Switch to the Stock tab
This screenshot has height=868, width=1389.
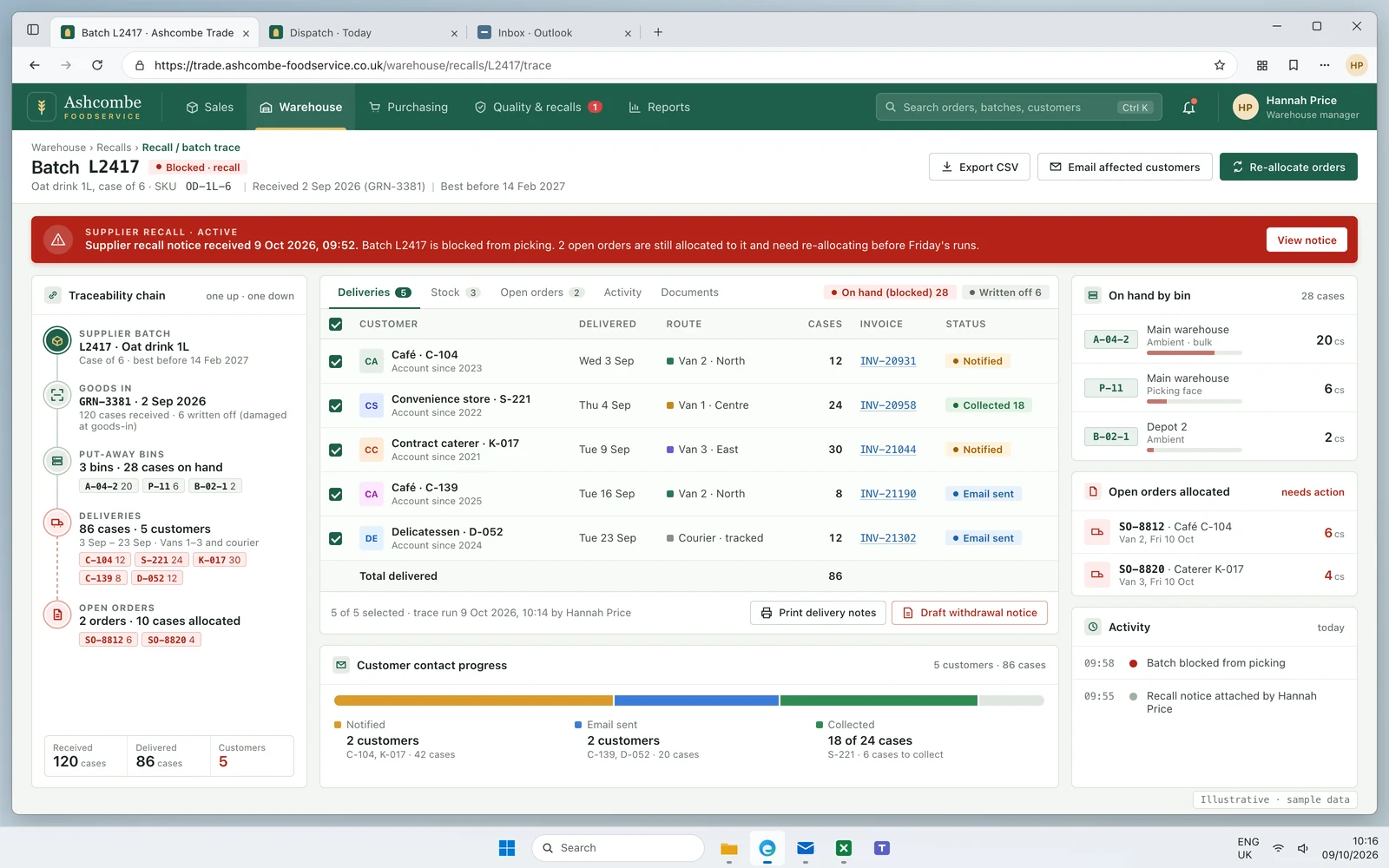(455, 293)
